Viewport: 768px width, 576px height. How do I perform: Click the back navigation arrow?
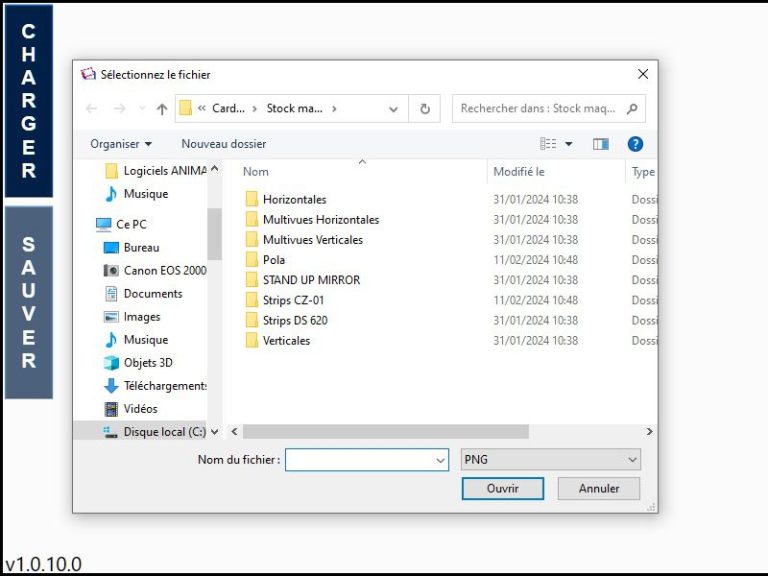point(92,109)
